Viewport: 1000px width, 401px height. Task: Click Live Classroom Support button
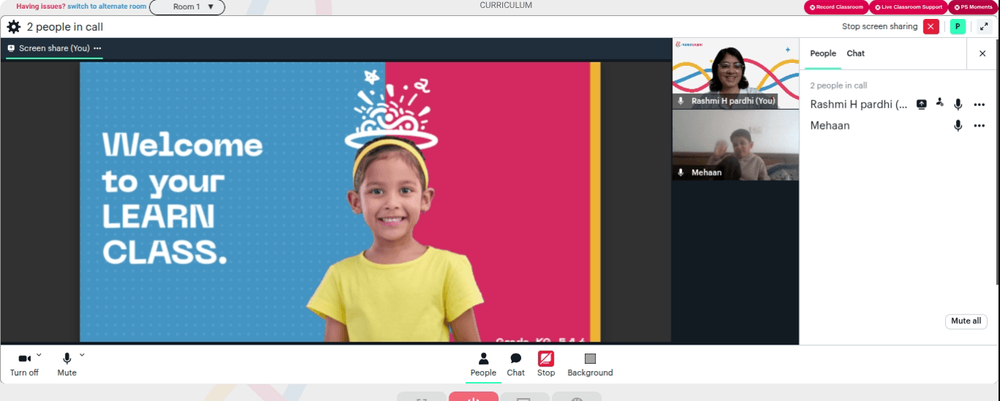[x=908, y=7]
